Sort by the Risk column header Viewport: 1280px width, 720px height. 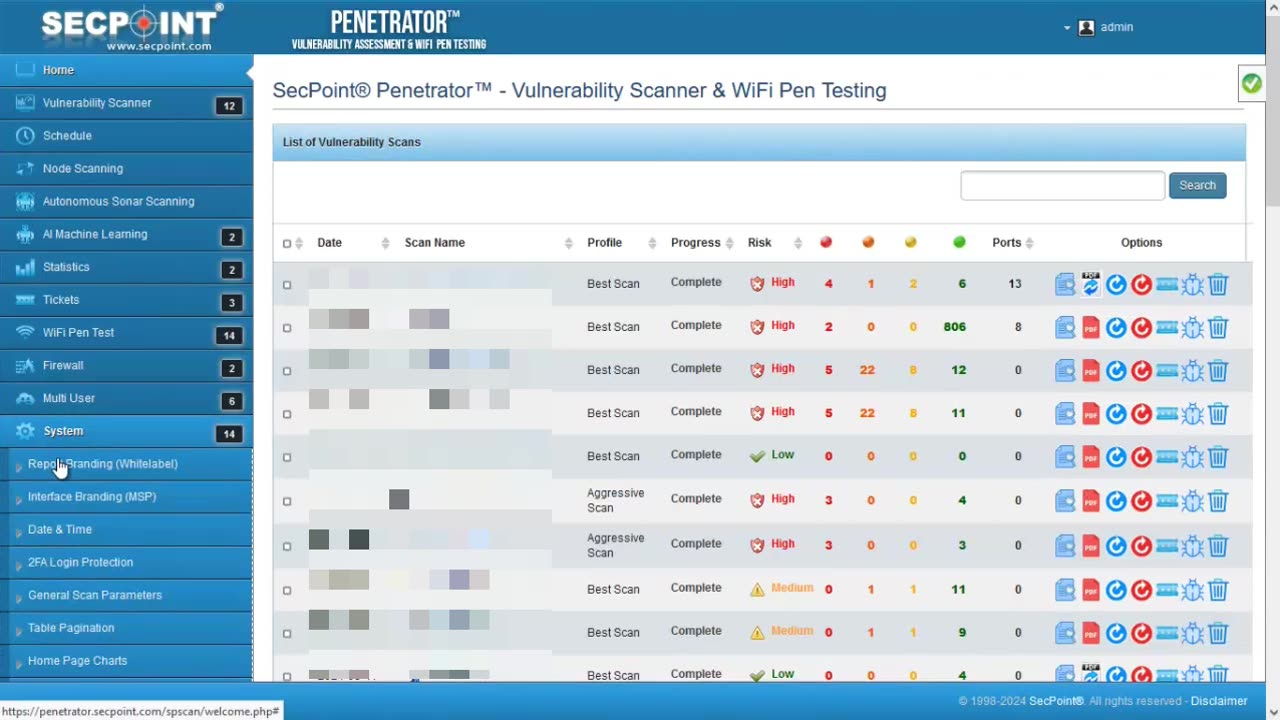759,243
